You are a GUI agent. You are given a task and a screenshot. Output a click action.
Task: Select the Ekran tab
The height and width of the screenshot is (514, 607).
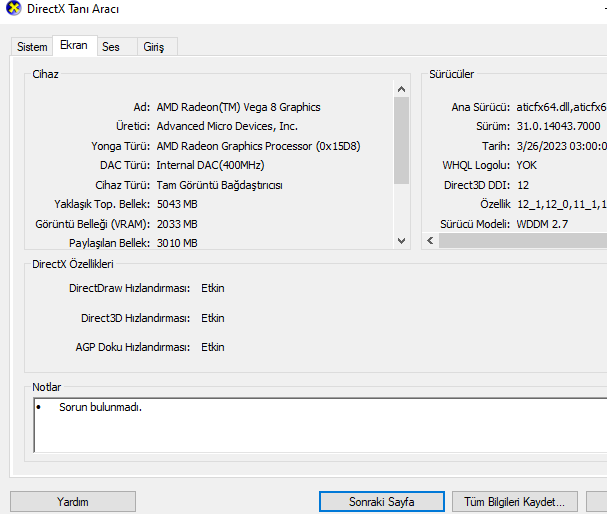tap(74, 45)
